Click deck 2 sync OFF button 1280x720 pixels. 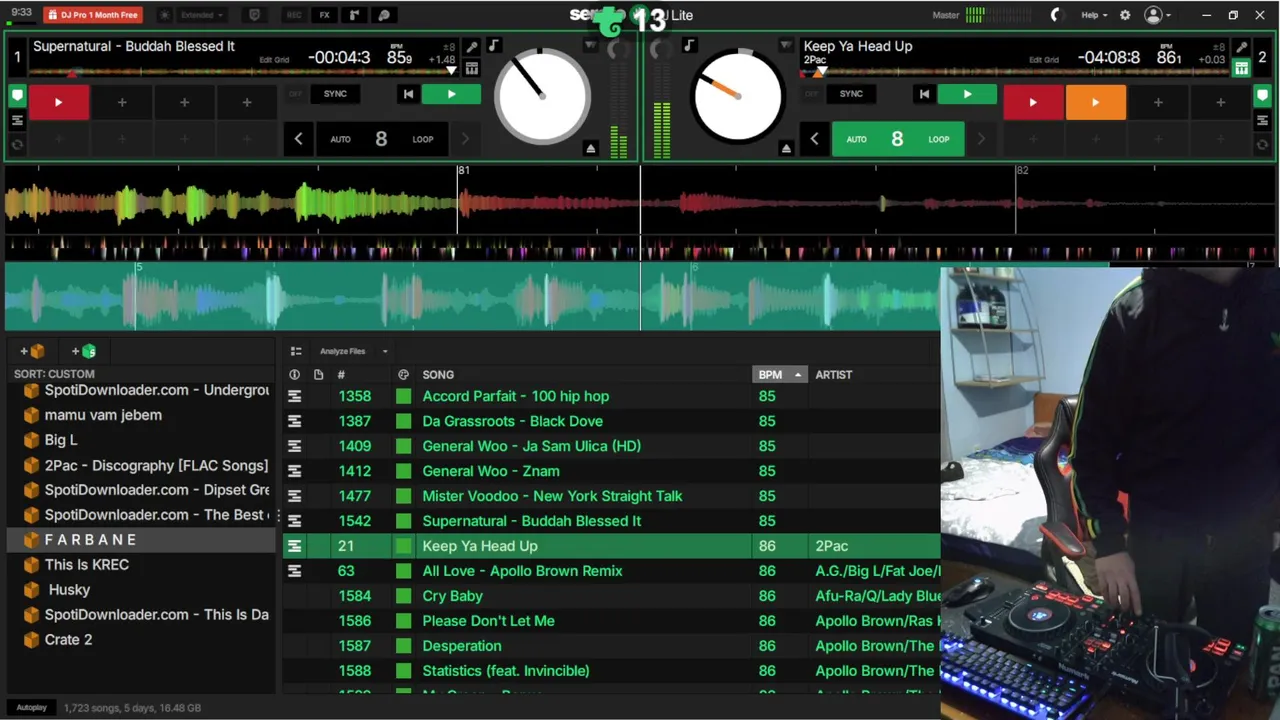811,94
